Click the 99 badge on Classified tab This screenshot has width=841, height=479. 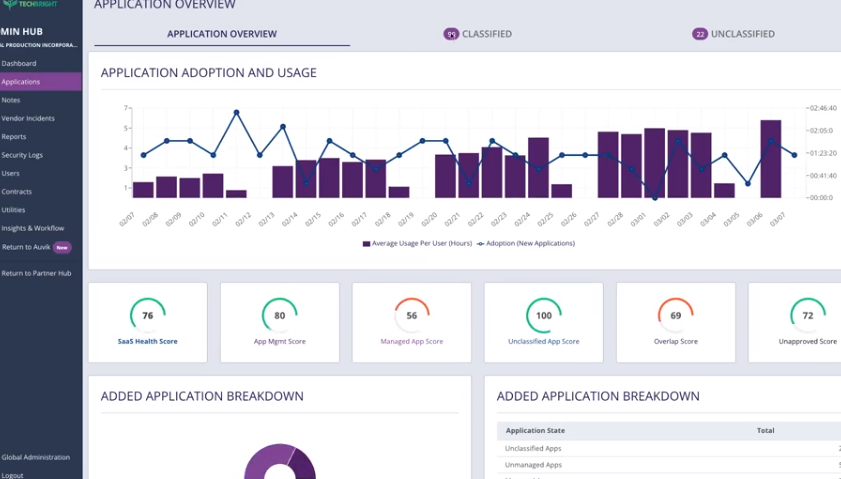[451, 34]
